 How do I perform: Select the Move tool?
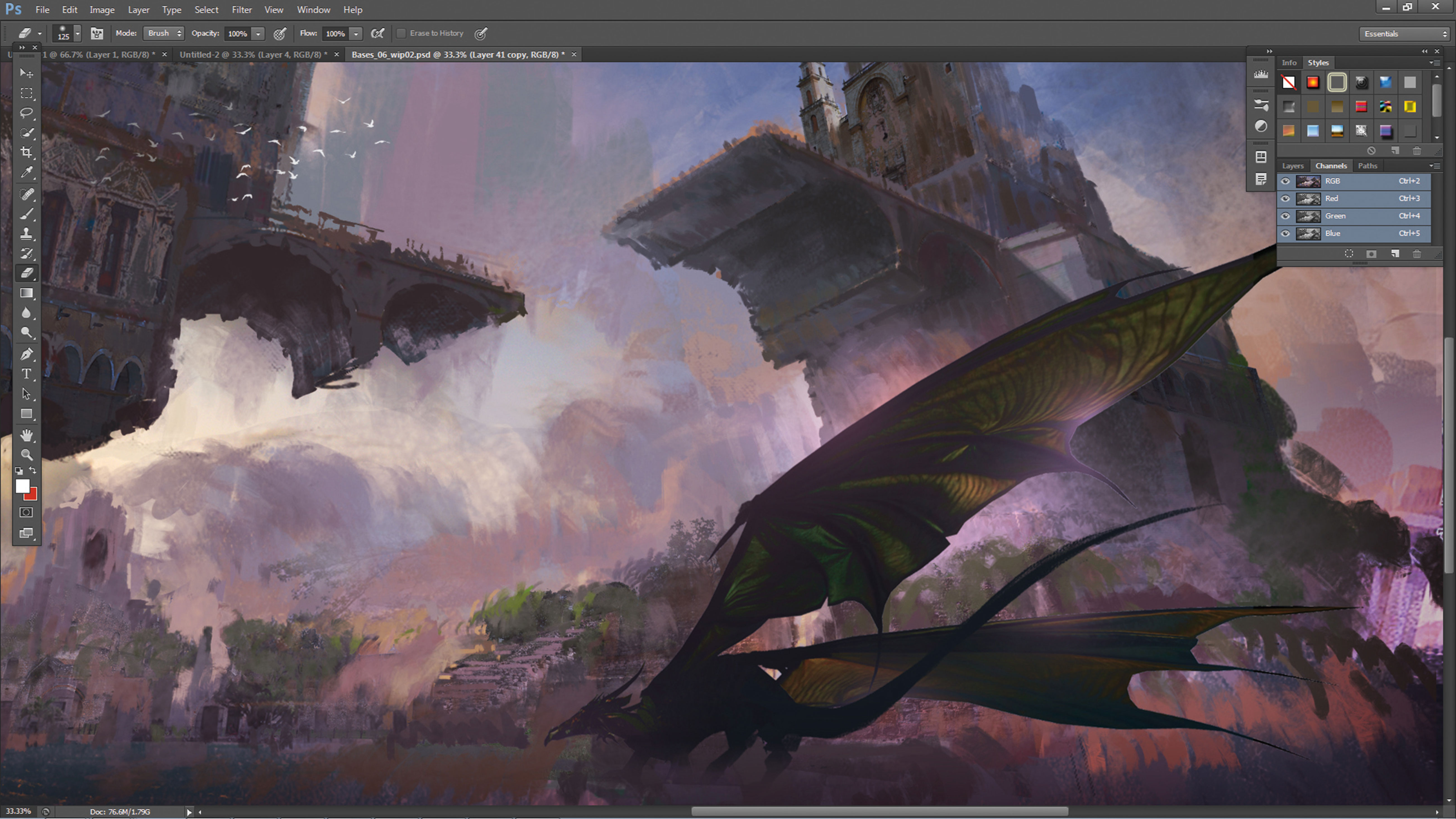[26, 73]
